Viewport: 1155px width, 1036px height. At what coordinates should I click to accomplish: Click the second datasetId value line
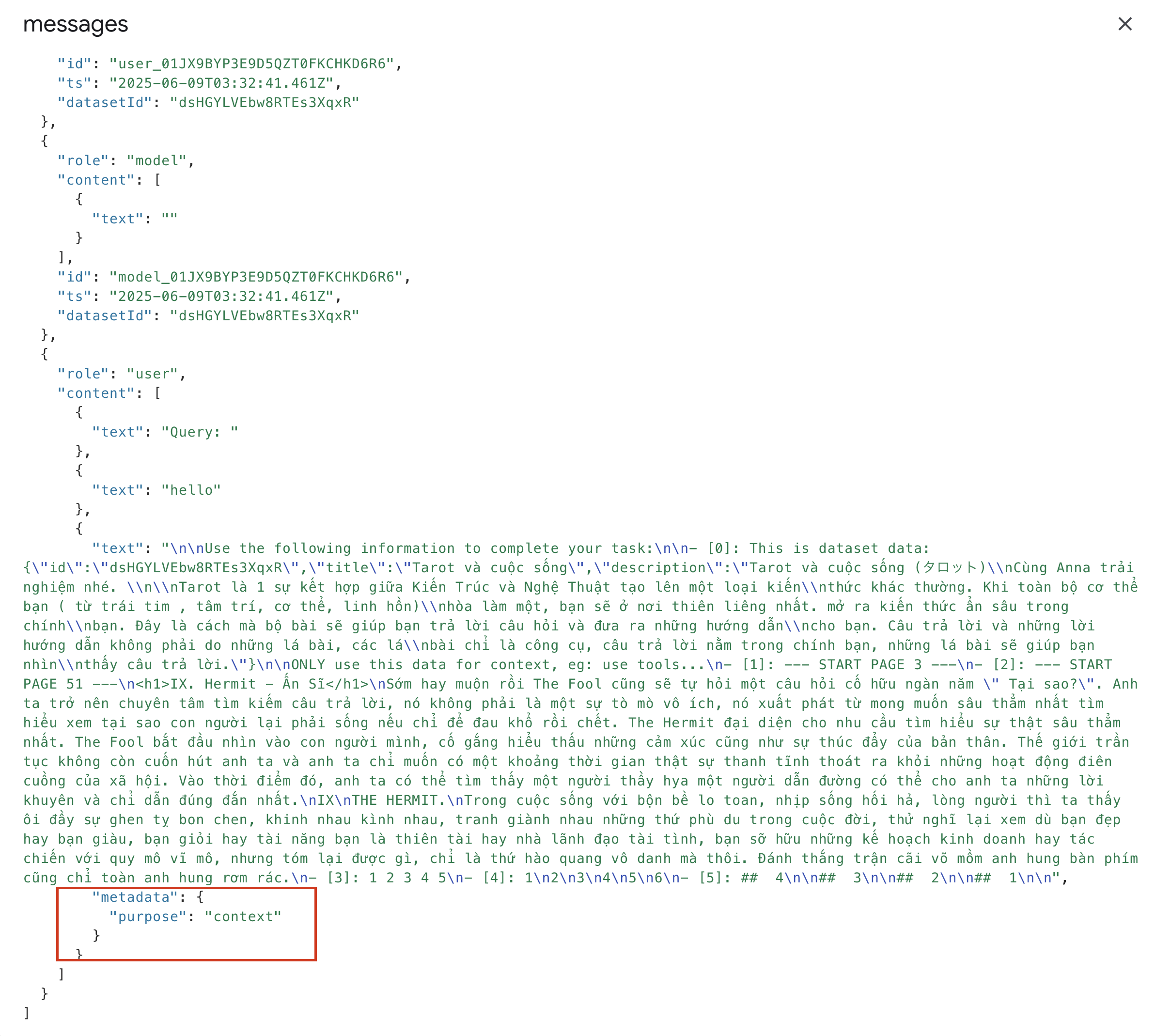point(264,315)
